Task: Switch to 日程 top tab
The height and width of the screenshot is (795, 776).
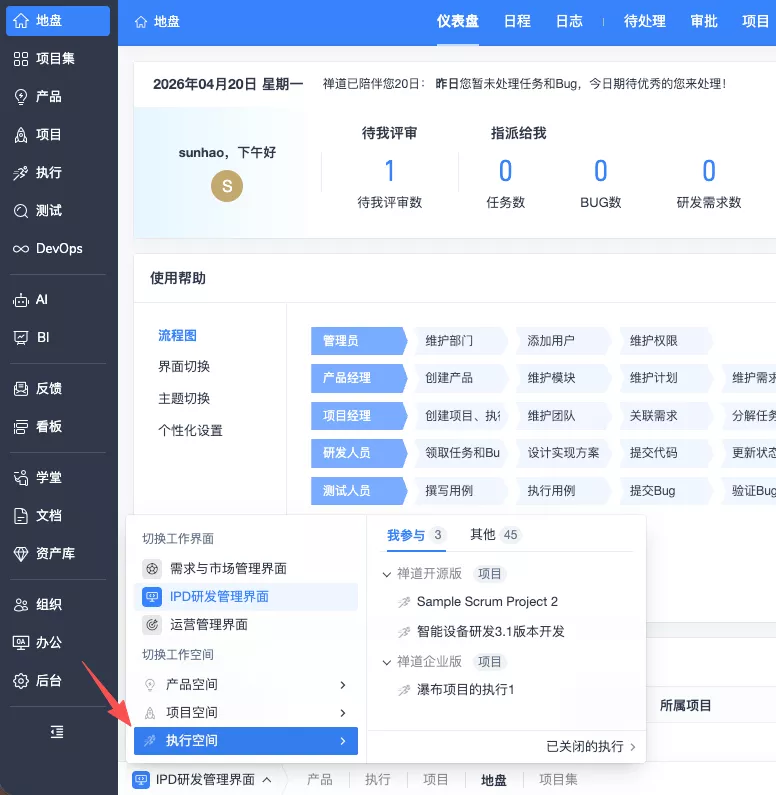Action: point(518,21)
